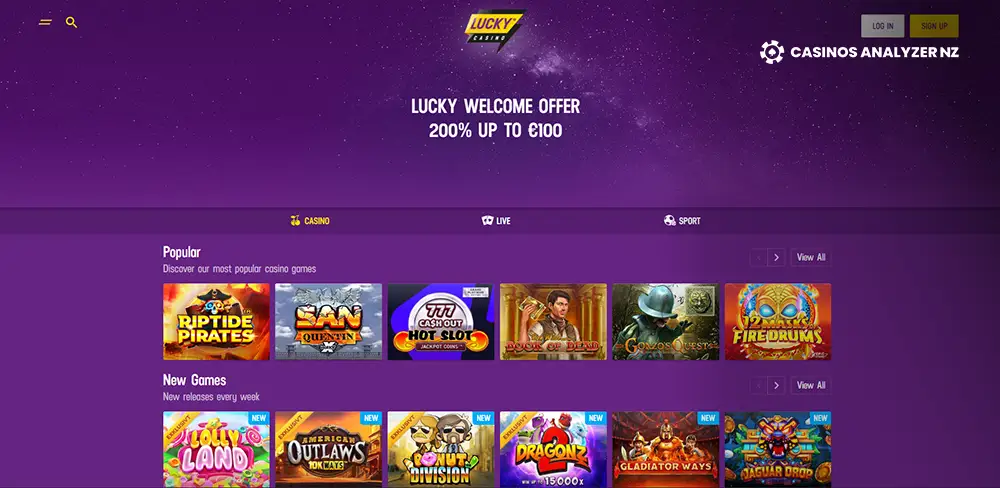Open the Book of Dead game thumbnail
This screenshot has width=1000, height=488.
[553, 322]
